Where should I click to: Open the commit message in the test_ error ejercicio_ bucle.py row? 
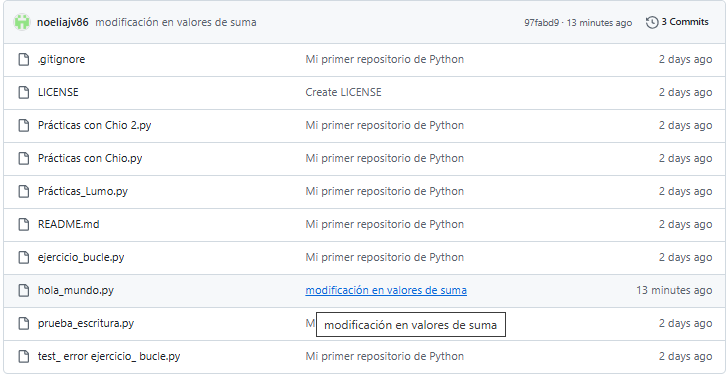click(x=384, y=356)
